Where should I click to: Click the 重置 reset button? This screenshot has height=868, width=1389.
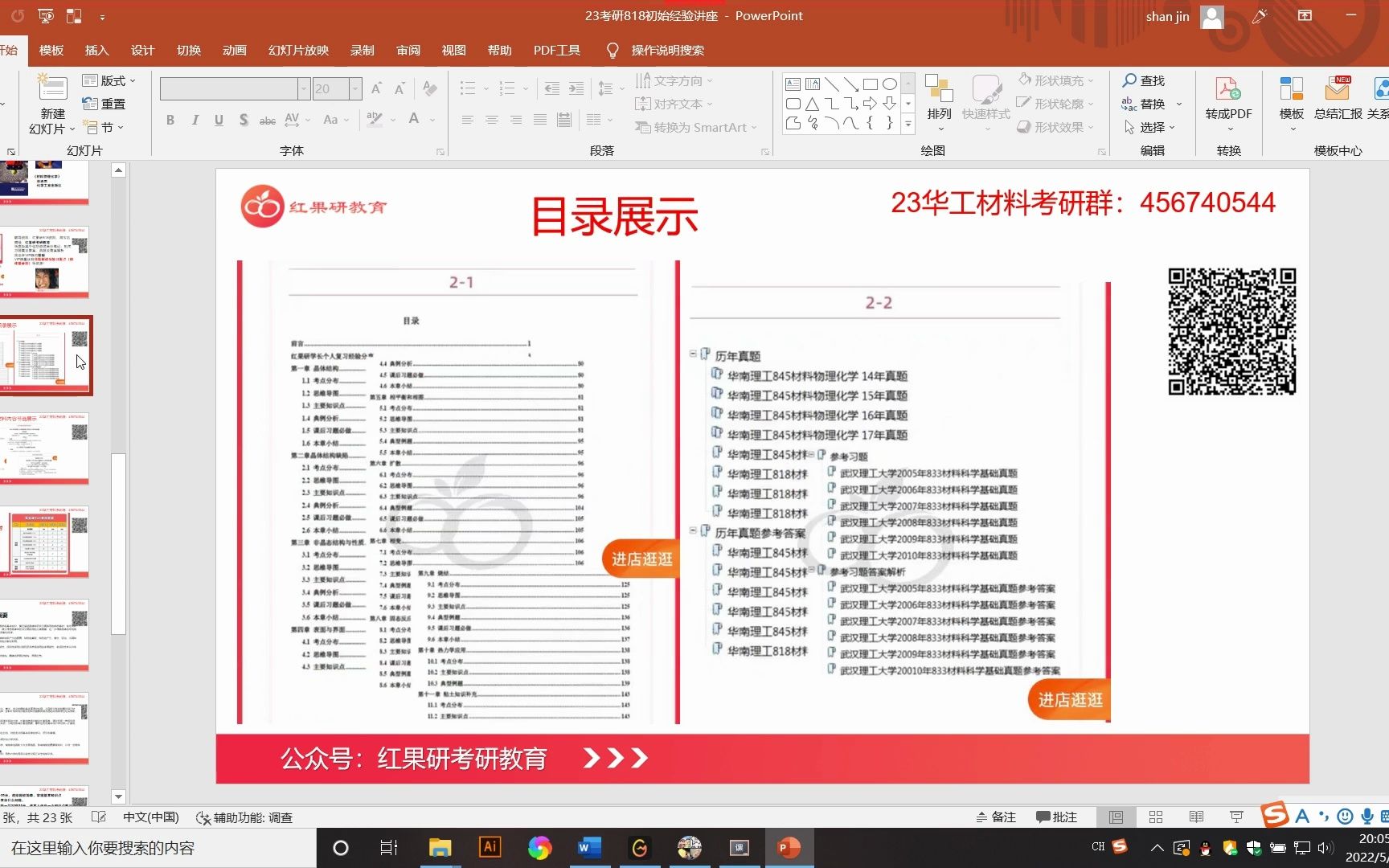coord(104,104)
